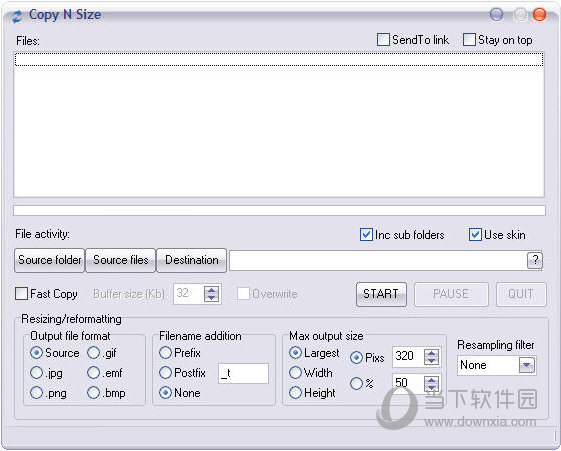Viewport: 561px width, 451px height.
Task: Increase the percent value 50
Action: (x=431, y=380)
